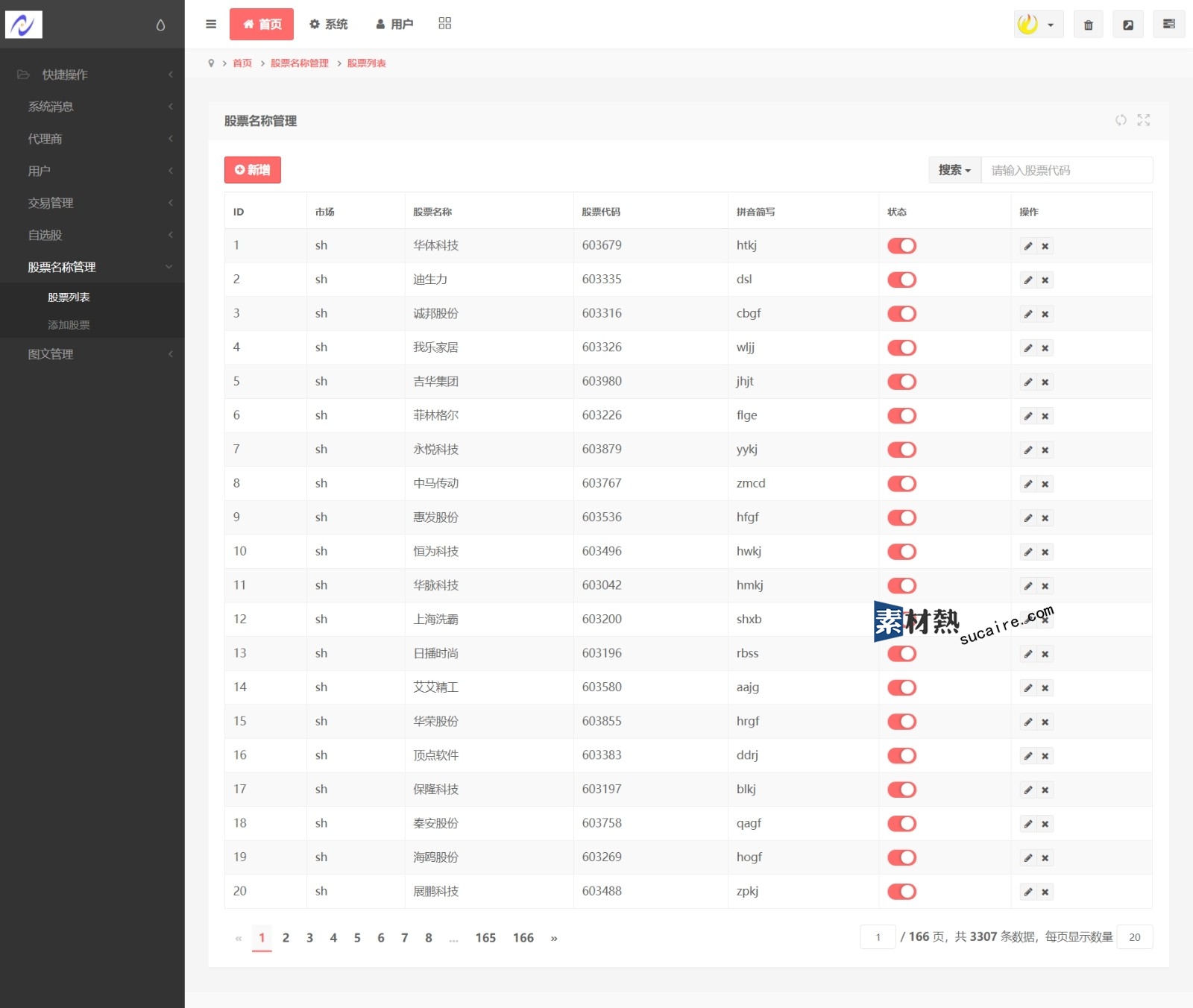This screenshot has height=1008, width=1193.
Task: Edit the 中马传动 row
Action: click(1028, 484)
